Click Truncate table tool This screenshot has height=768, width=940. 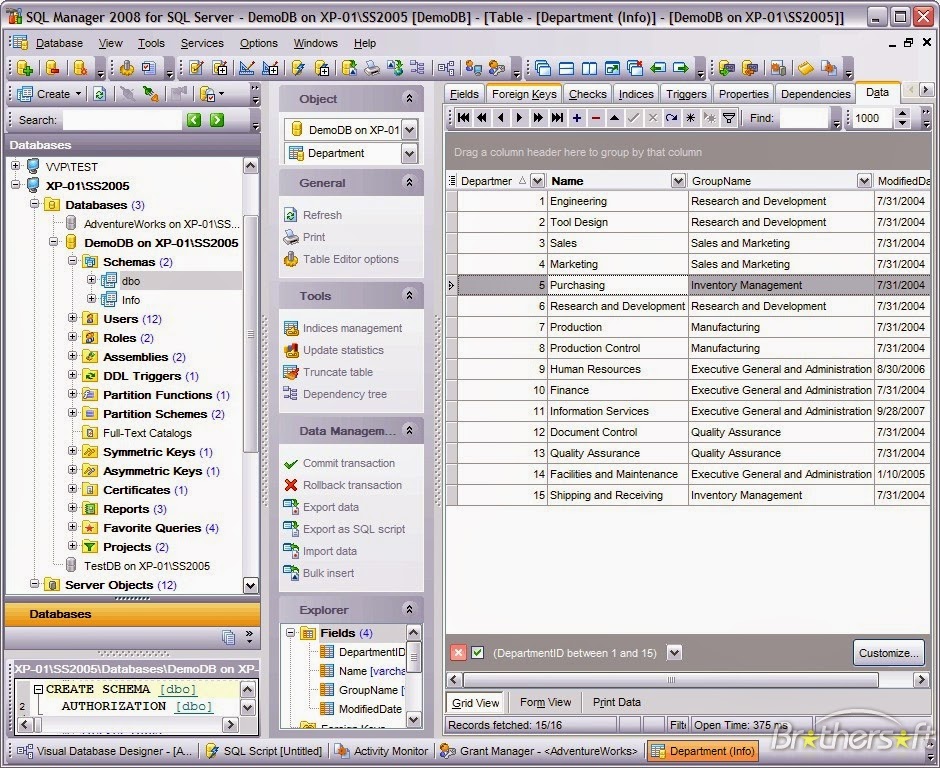[338, 372]
